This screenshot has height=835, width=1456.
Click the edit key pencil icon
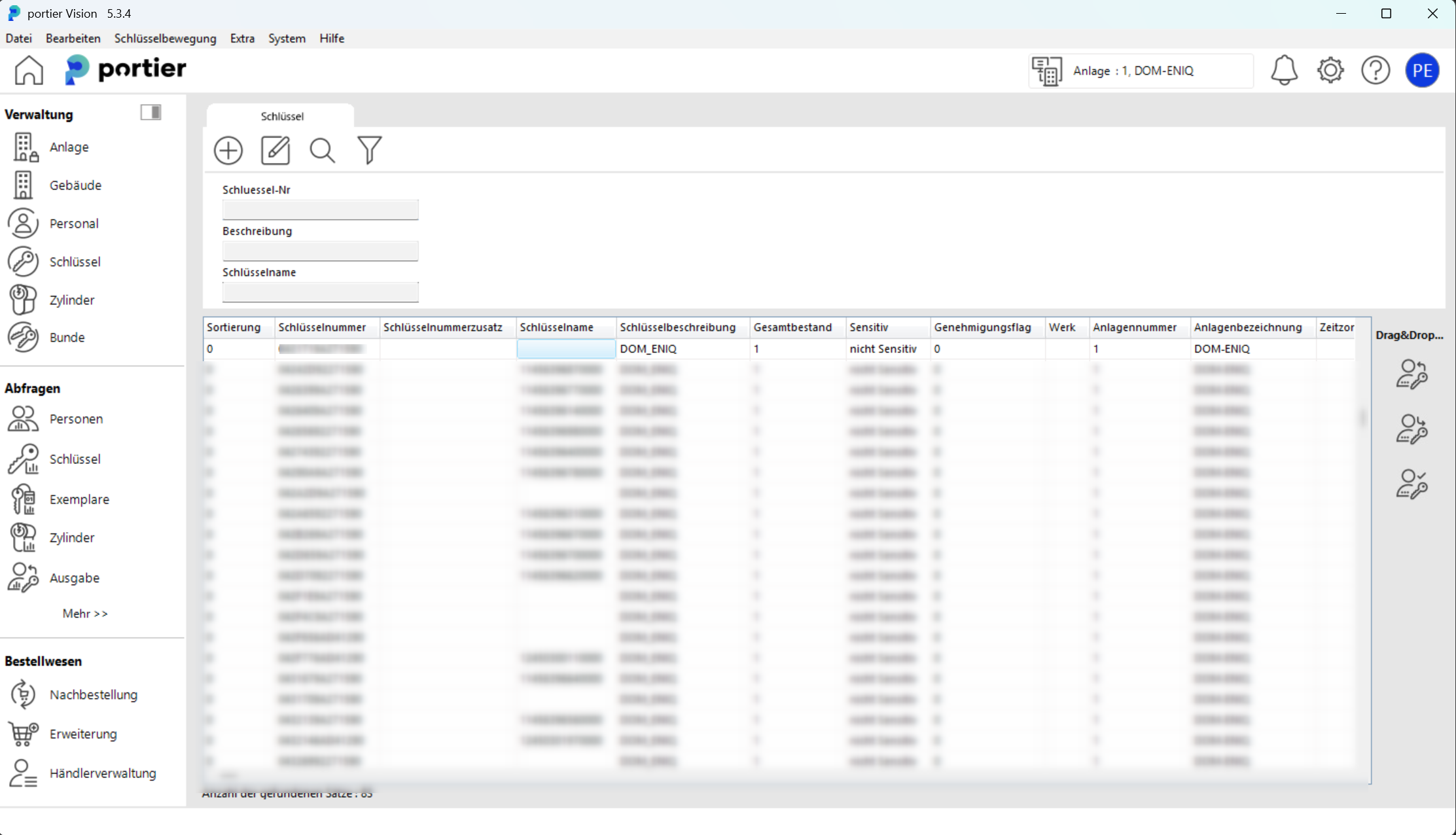(275, 151)
